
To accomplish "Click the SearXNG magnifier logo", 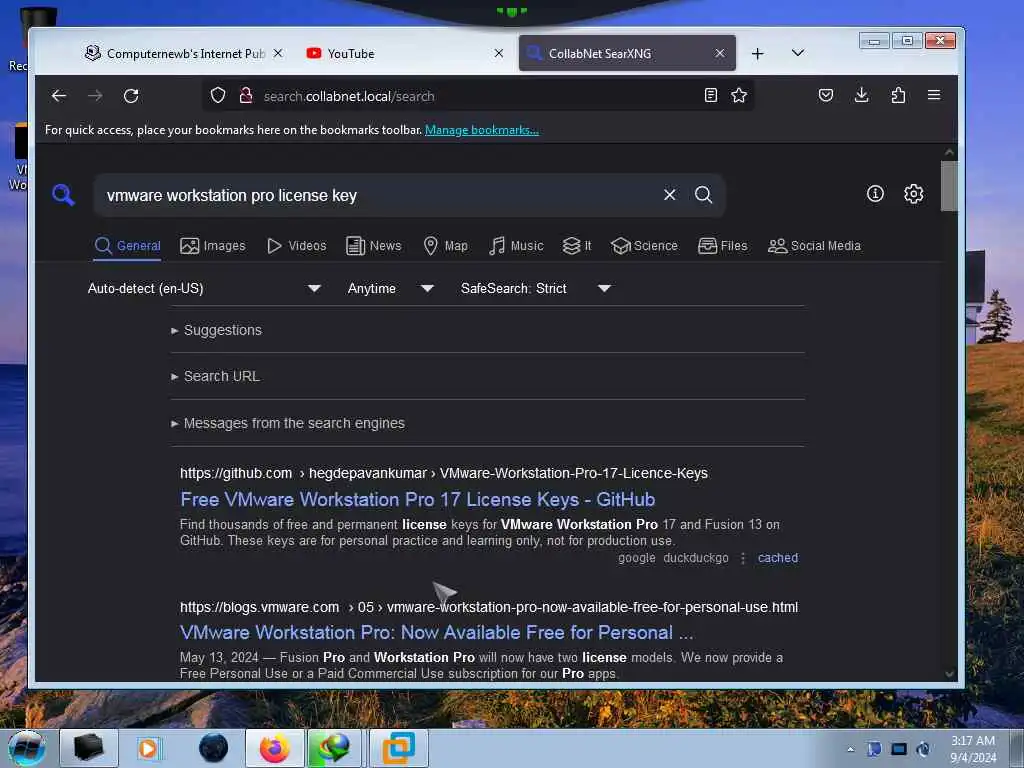I will point(63,195).
